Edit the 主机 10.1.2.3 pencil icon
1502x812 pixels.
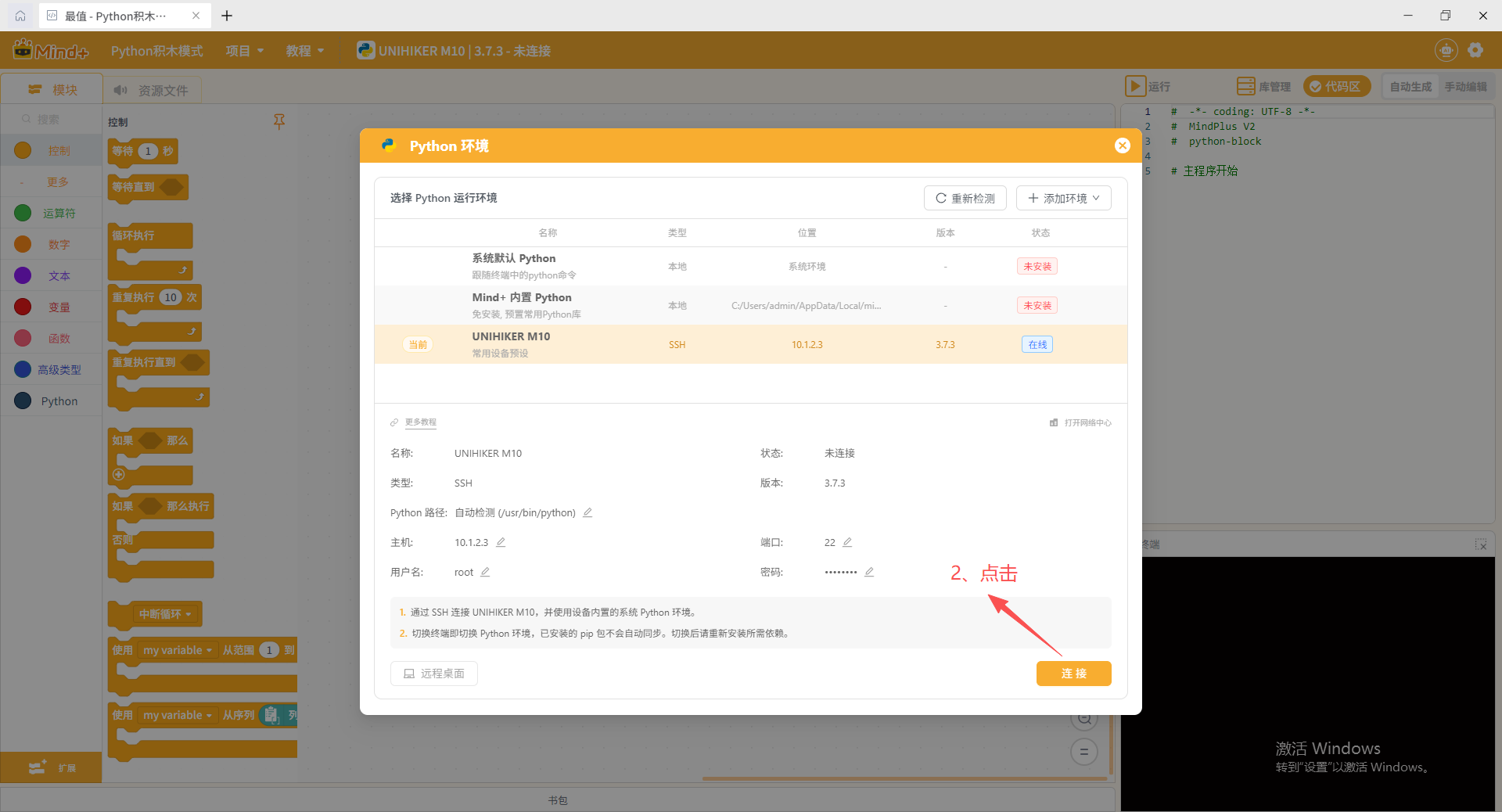point(501,542)
